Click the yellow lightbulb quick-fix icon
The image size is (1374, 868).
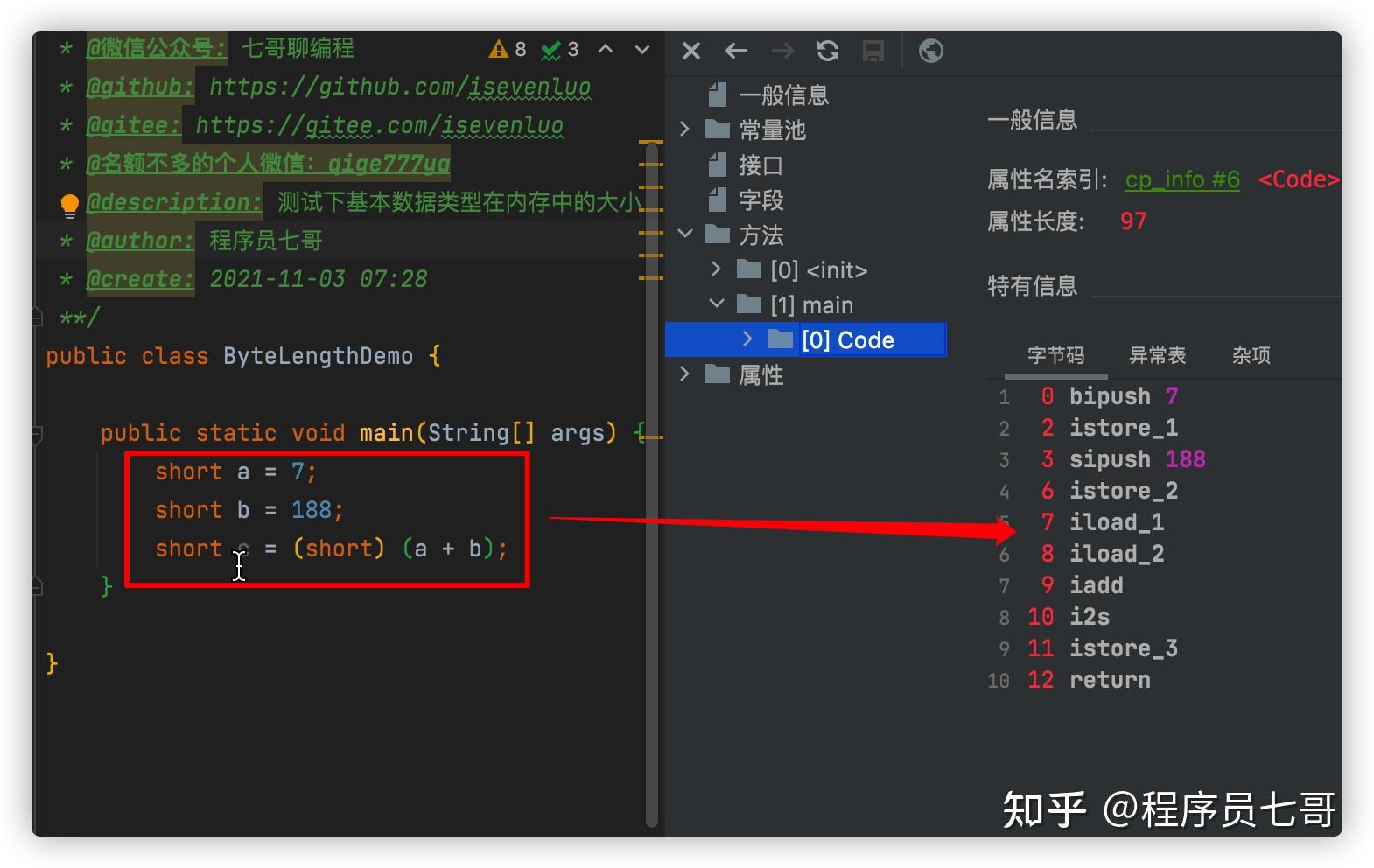[x=69, y=206]
